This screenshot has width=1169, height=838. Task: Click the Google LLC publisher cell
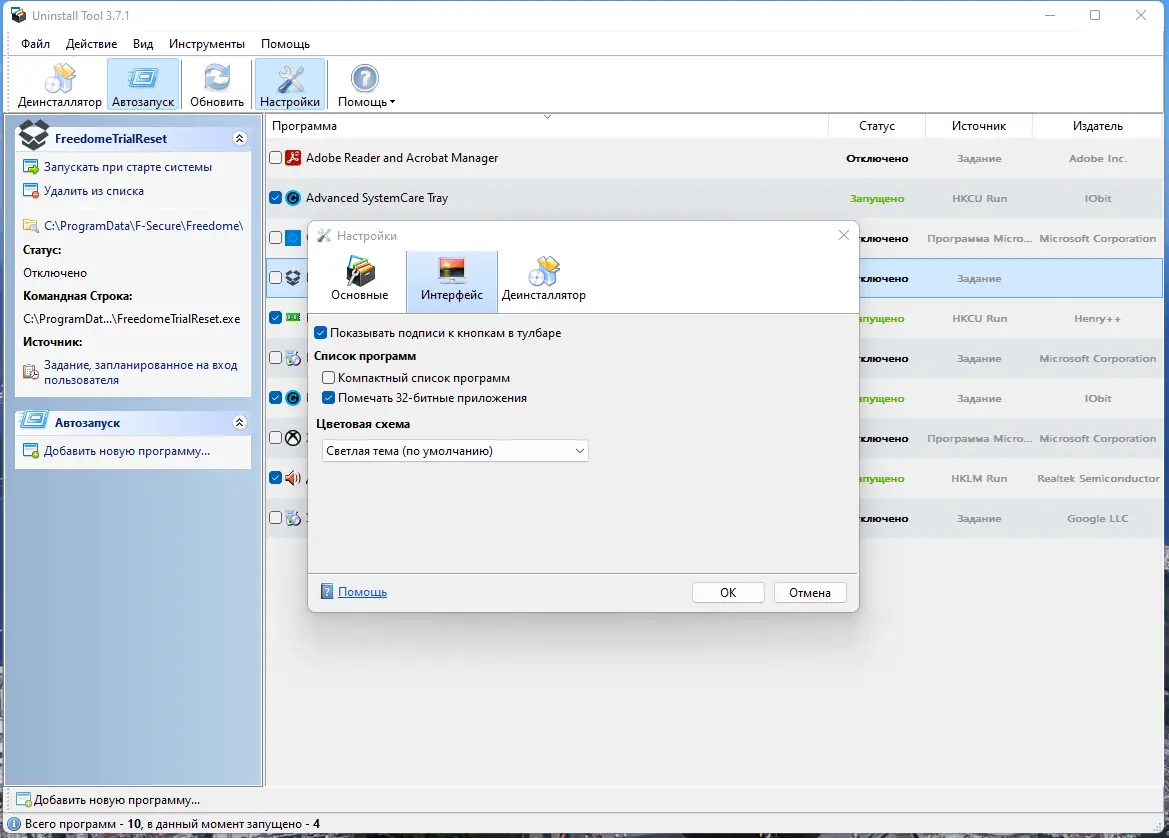(1097, 519)
